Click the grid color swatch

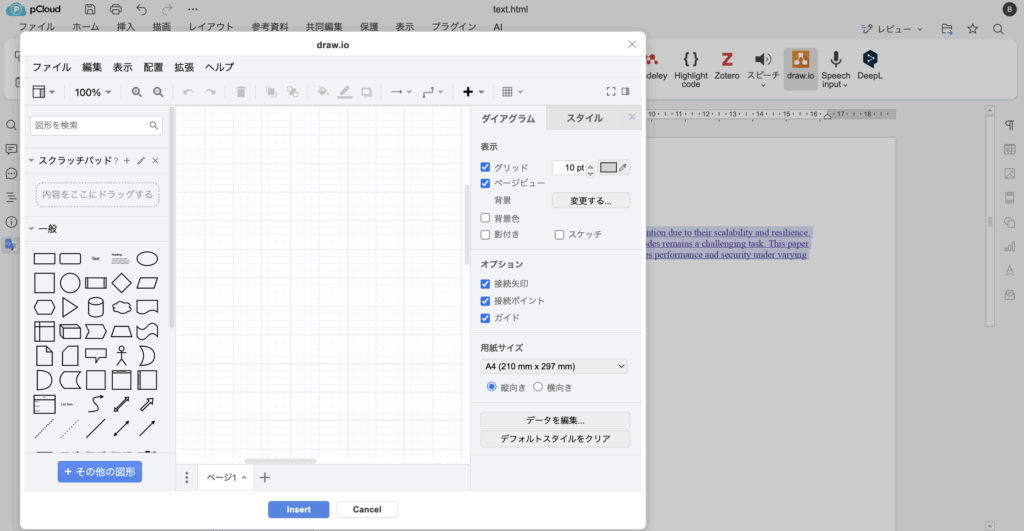(x=609, y=167)
